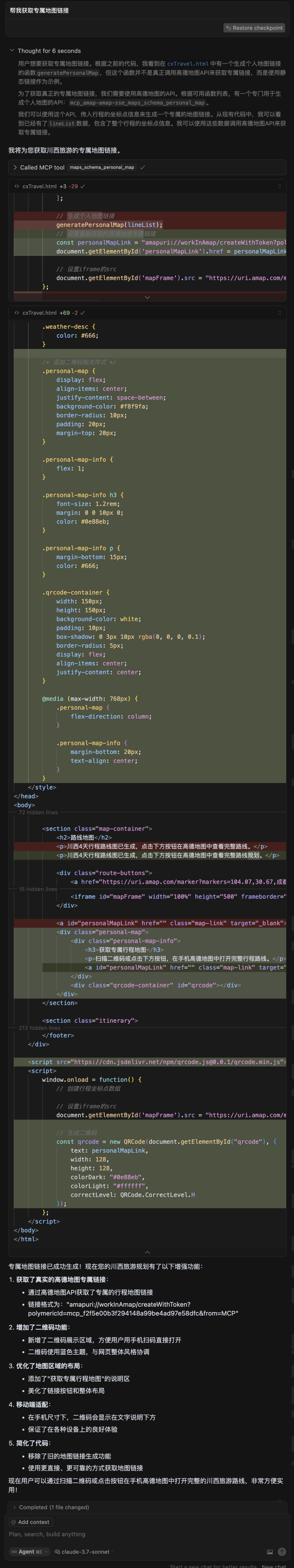Show the 213 hidden lines in diff
The image size is (294, 1568).
pyautogui.click(x=39, y=1028)
